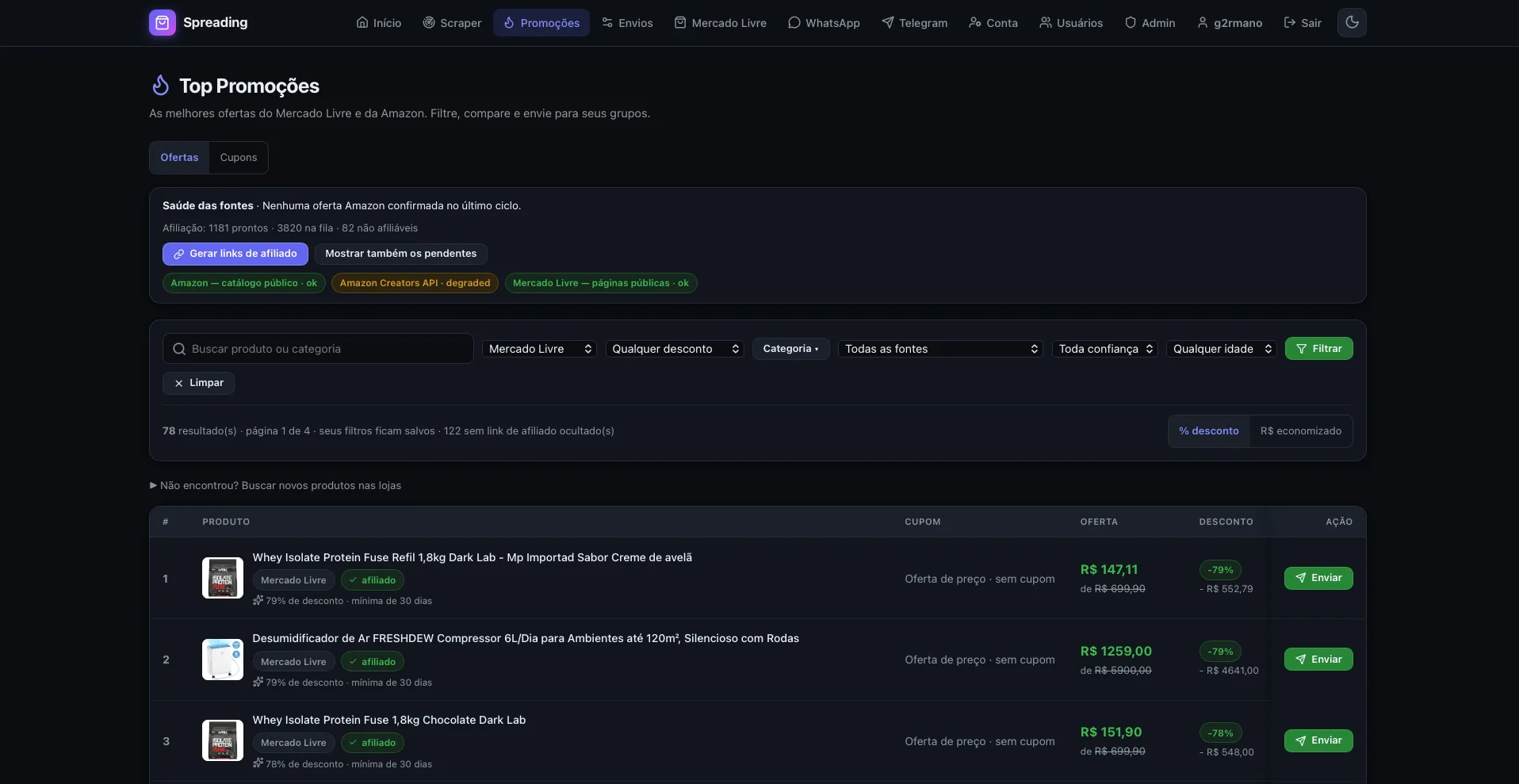Click the -79% badge for R$ 147,11
The image size is (1519, 784).
pyautogui.click(x=1220, y=570)
